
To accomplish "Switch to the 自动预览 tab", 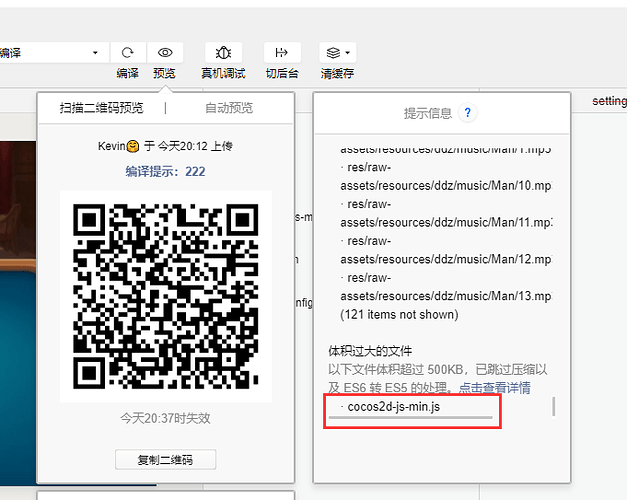I will pyautogui.click(x=229, y=108).
